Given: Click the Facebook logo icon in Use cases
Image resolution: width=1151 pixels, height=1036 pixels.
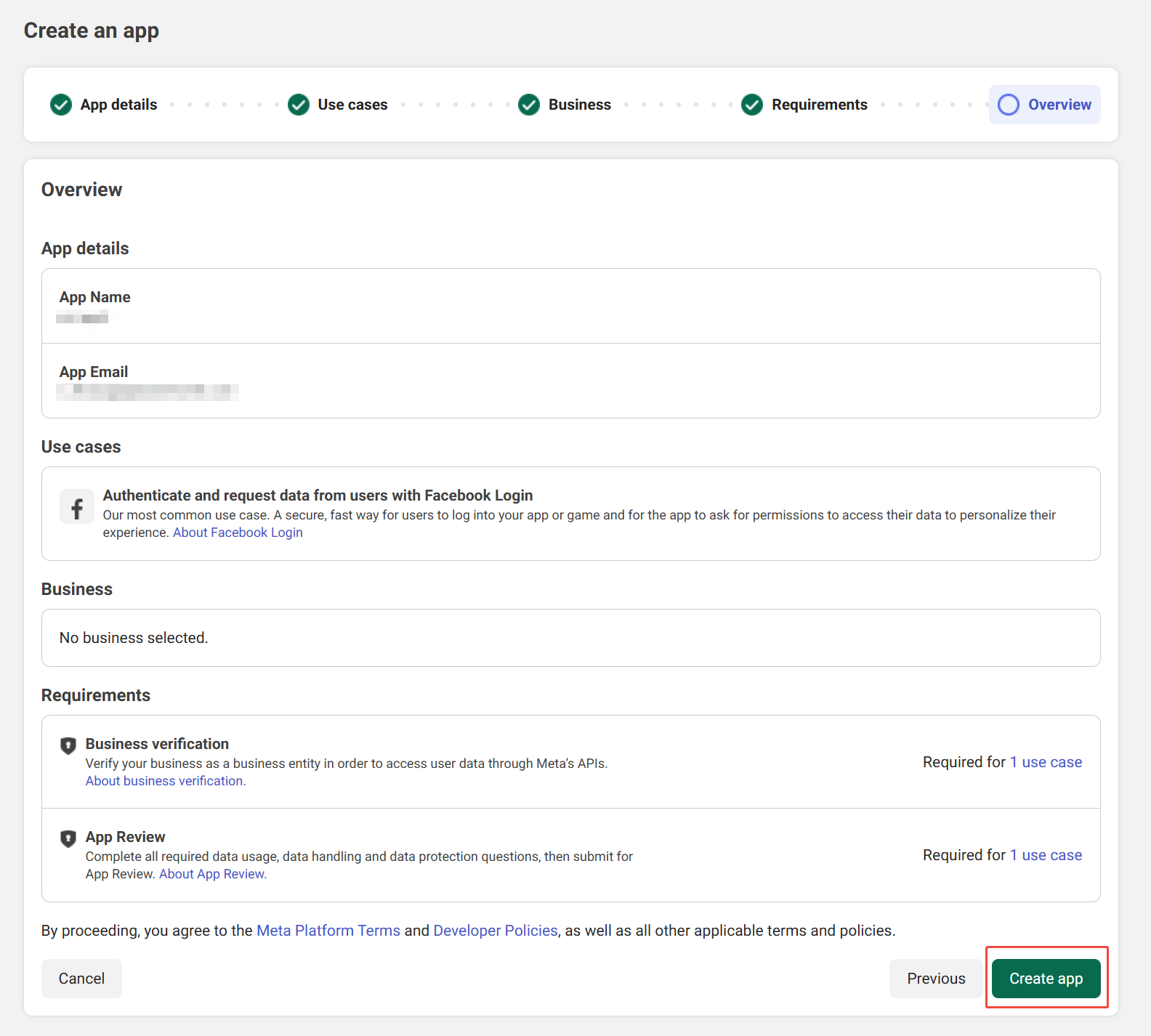Looking at the screenshot, I should (77, 507).
